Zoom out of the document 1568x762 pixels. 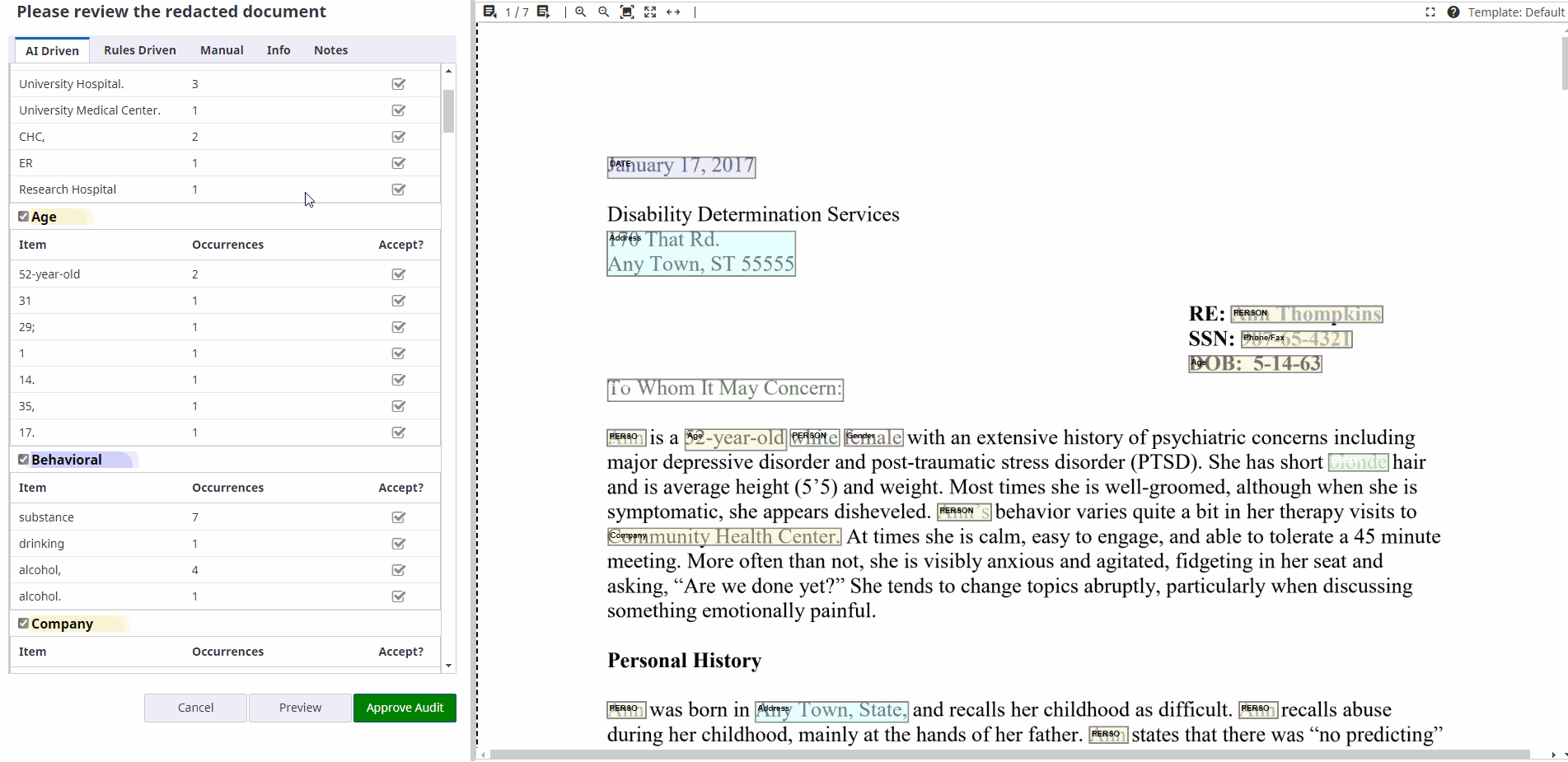(604, 12)
